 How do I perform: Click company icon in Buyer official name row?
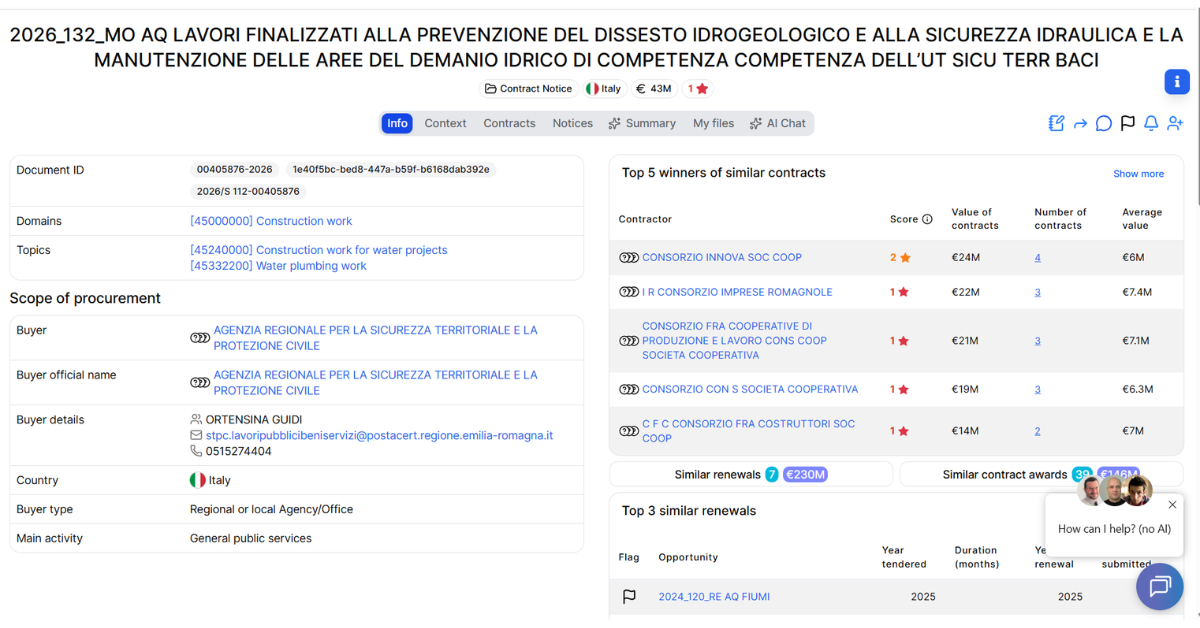200,383
